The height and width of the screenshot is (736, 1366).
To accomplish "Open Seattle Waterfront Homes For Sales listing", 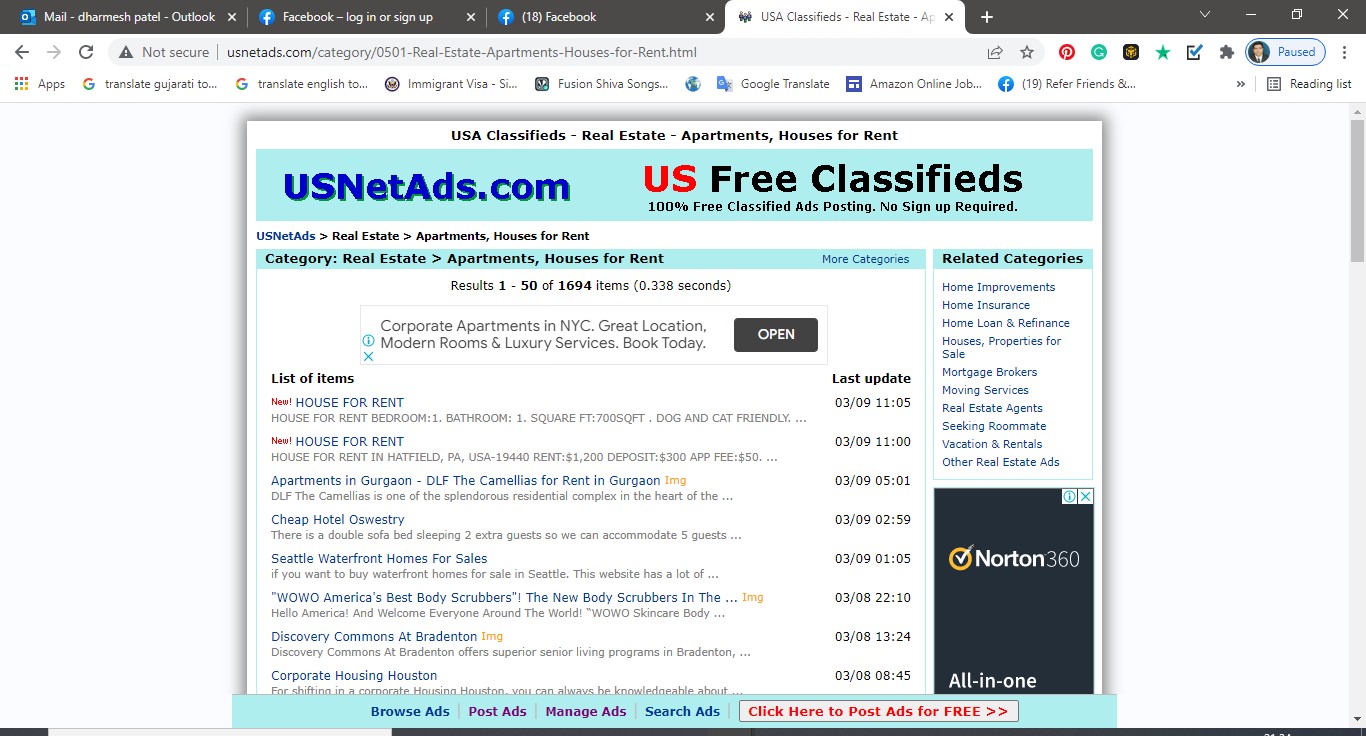I will [x=379, y=558].
